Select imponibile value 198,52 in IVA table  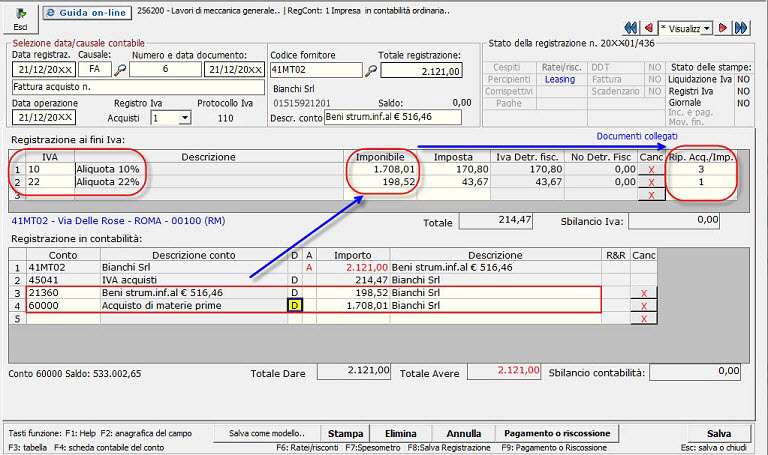pyautogui.click(x=381, y=182)
